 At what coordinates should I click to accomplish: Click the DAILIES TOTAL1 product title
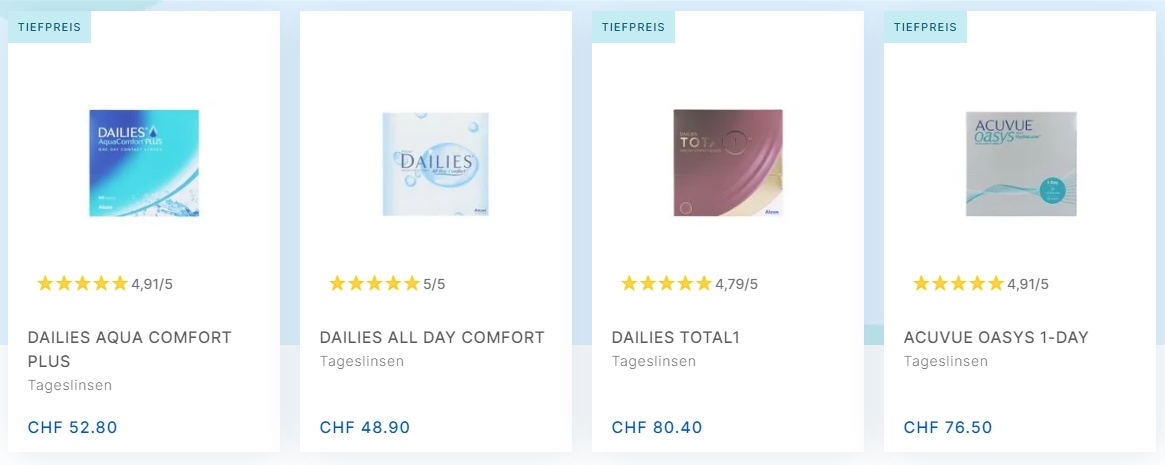tap(676, 337)
